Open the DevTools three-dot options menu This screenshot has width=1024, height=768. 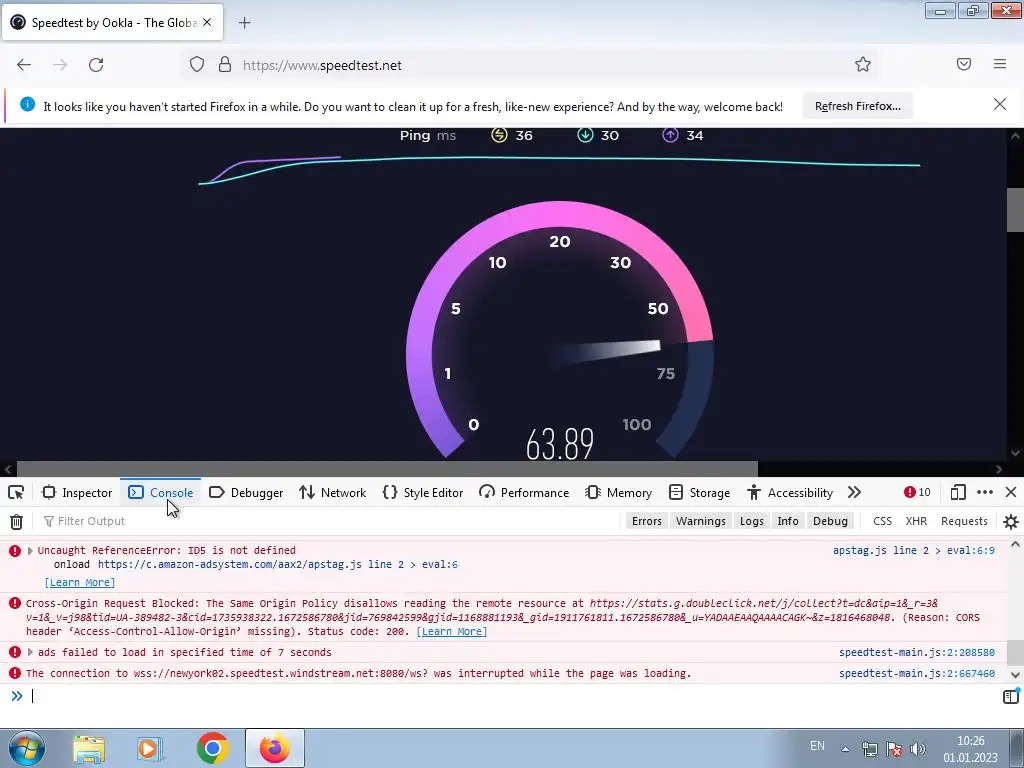pos(985,492)
